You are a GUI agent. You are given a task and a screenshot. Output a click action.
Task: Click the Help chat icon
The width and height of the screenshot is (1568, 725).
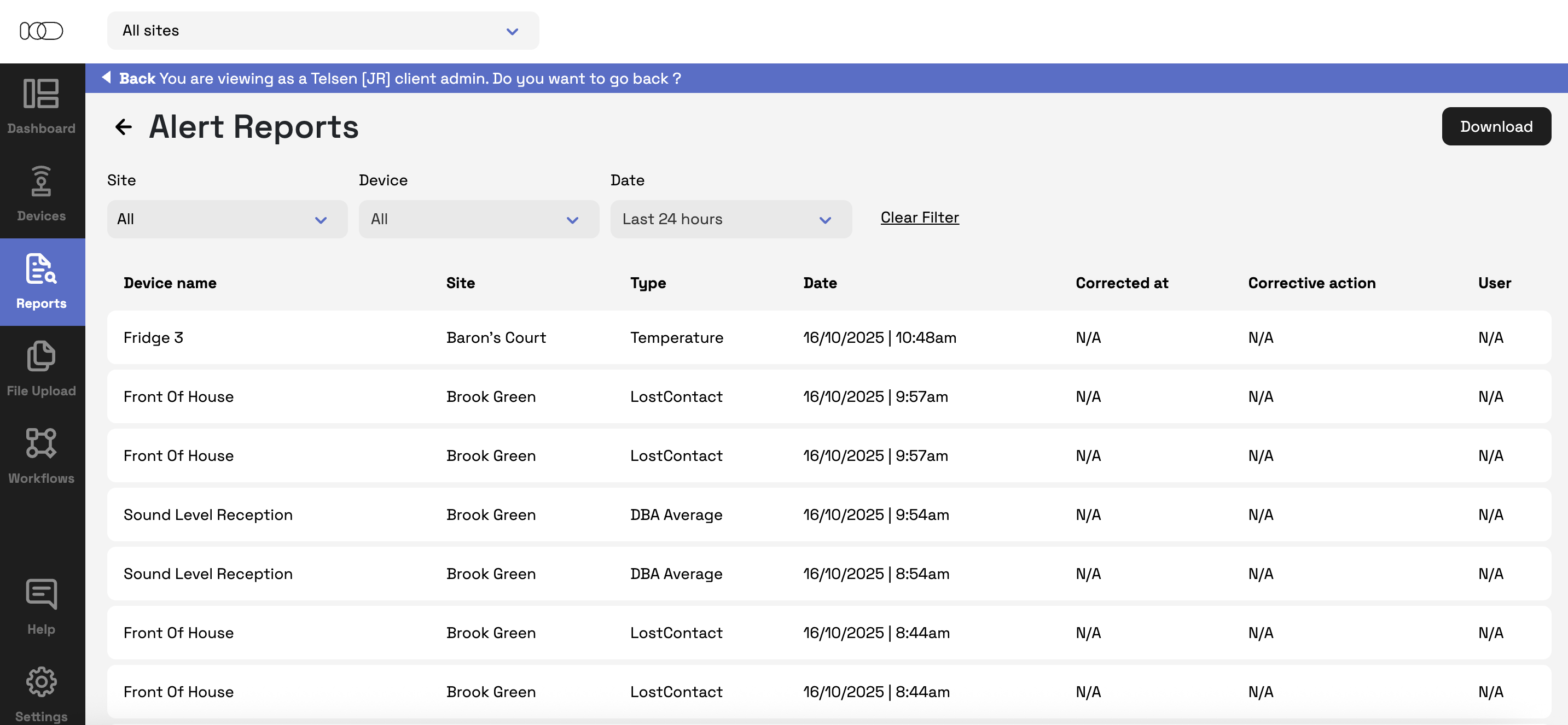point(42,606)
